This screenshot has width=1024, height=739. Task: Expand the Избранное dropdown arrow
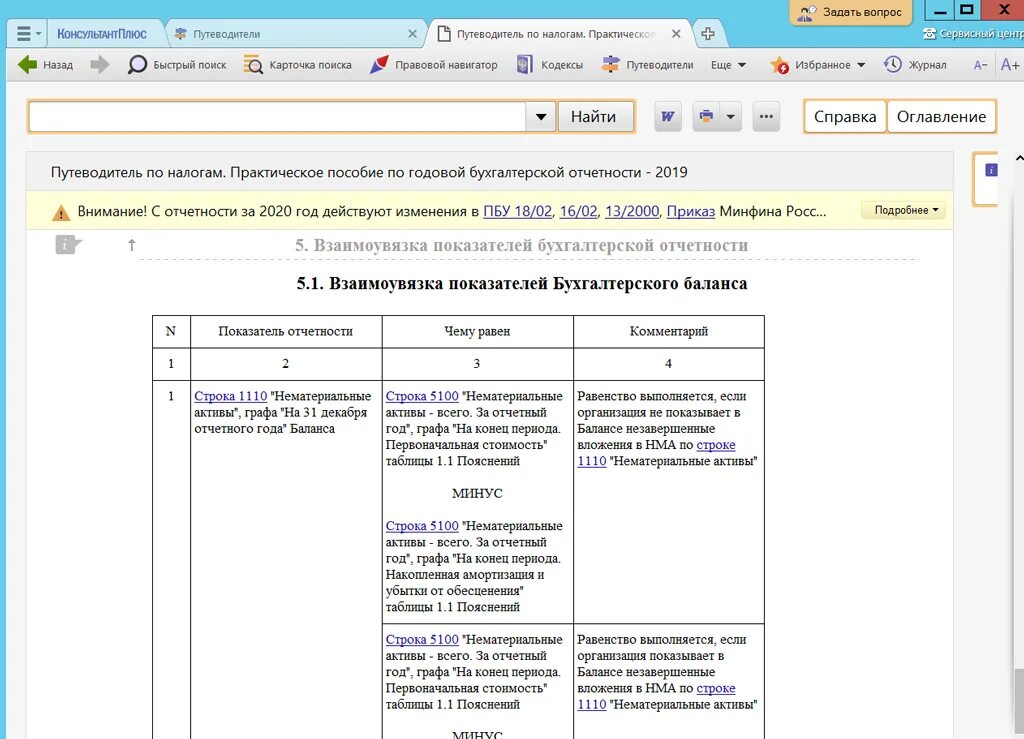point(861,65)
